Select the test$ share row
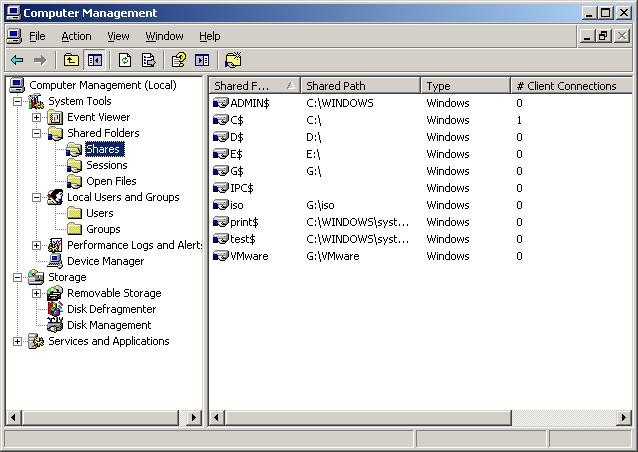This screenshot has height=452, width=638. coord(419,239)
